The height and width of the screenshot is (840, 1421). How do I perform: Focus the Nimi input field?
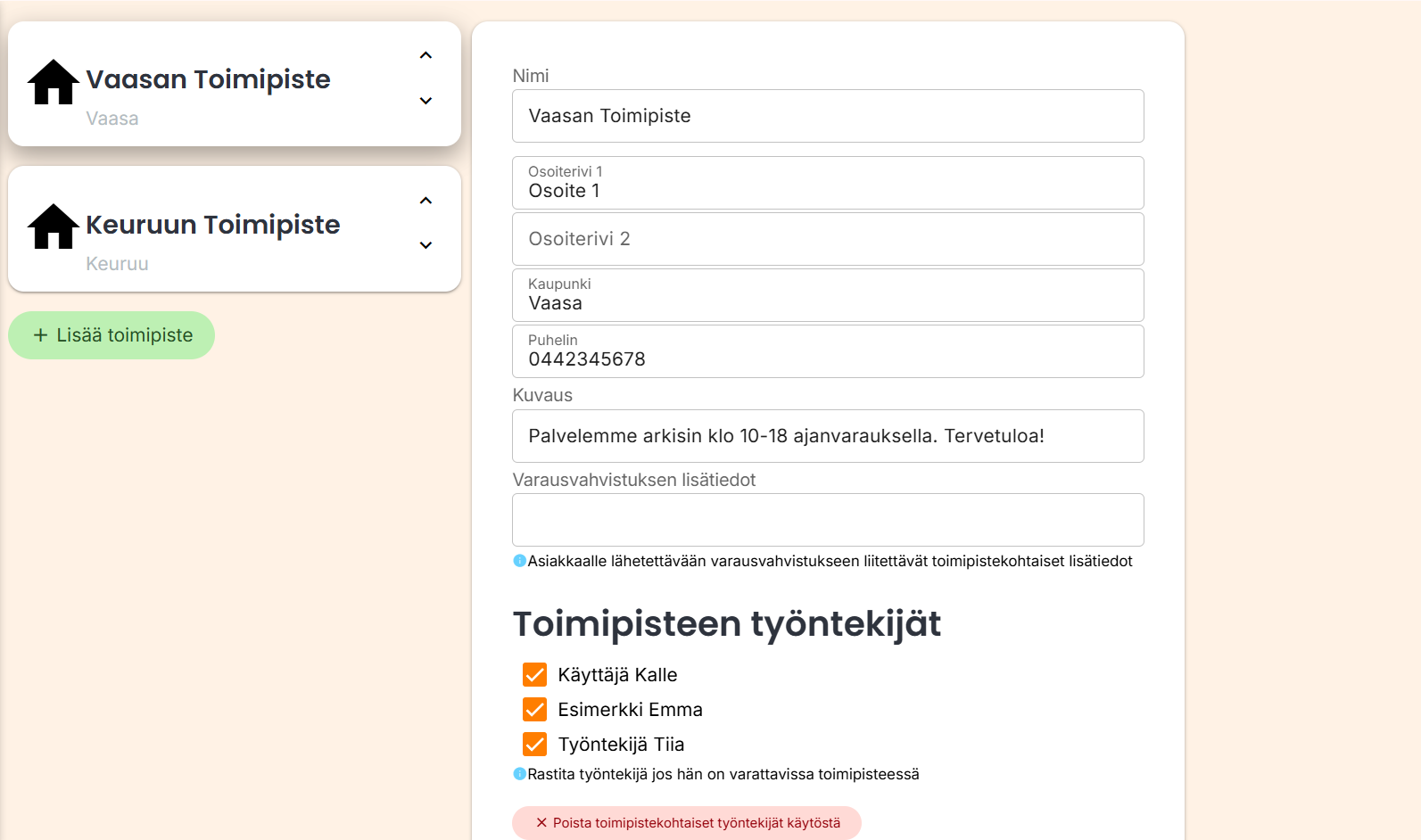pos(827,116)
